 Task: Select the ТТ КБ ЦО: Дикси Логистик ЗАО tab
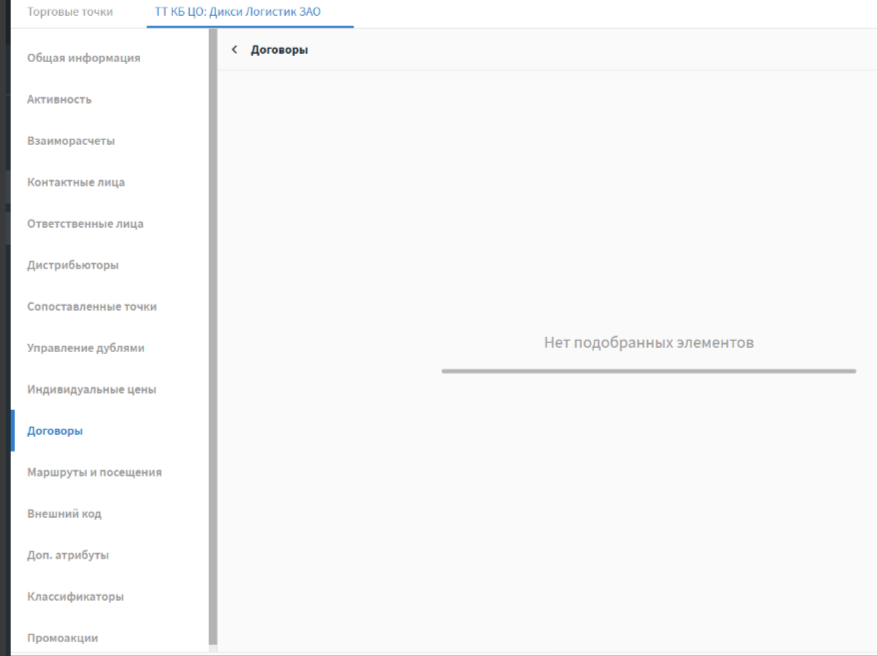pyautogui.click(x=238, y=12)
